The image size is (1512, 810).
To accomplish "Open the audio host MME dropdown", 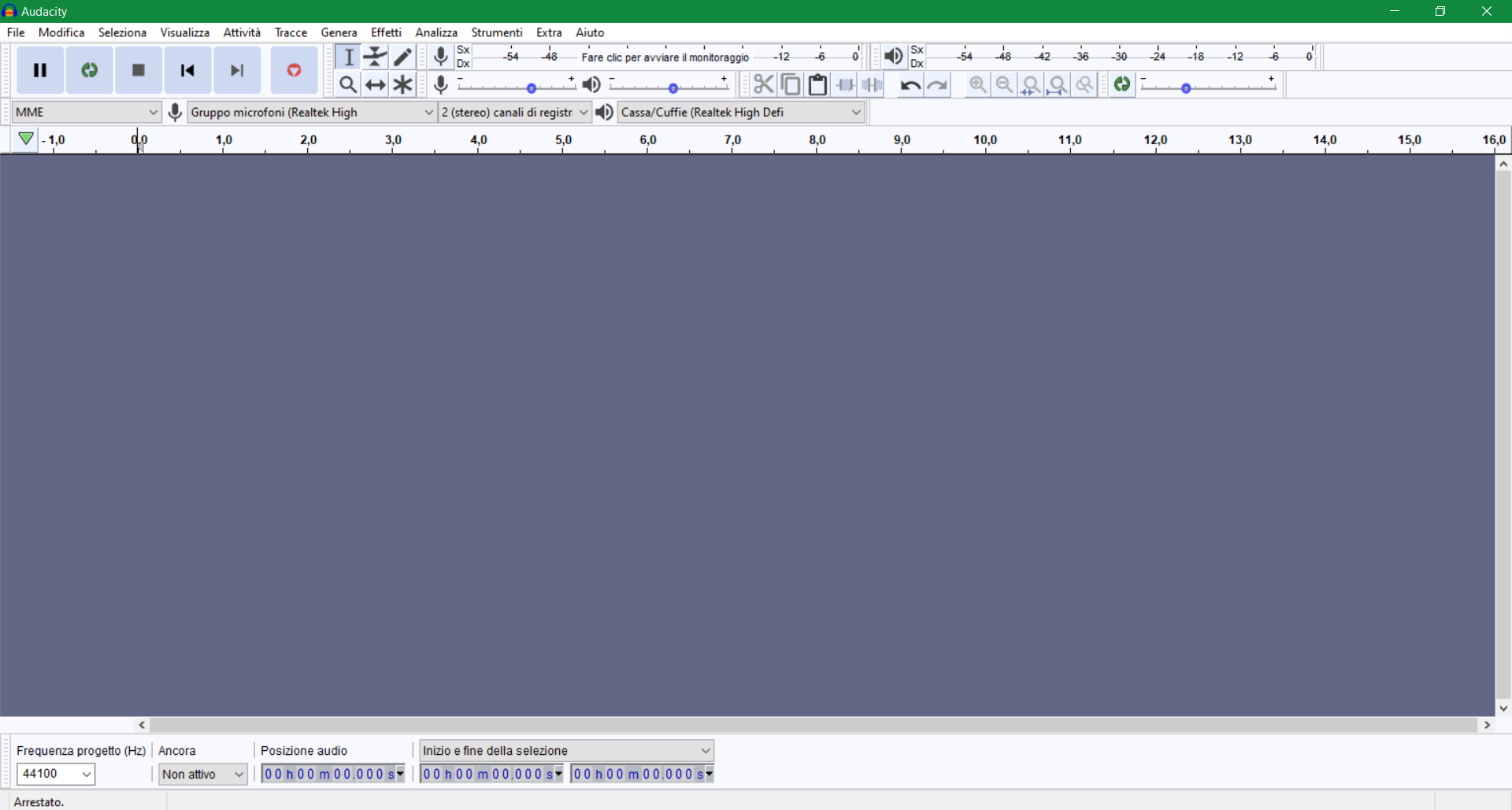I will pos(87,112).
